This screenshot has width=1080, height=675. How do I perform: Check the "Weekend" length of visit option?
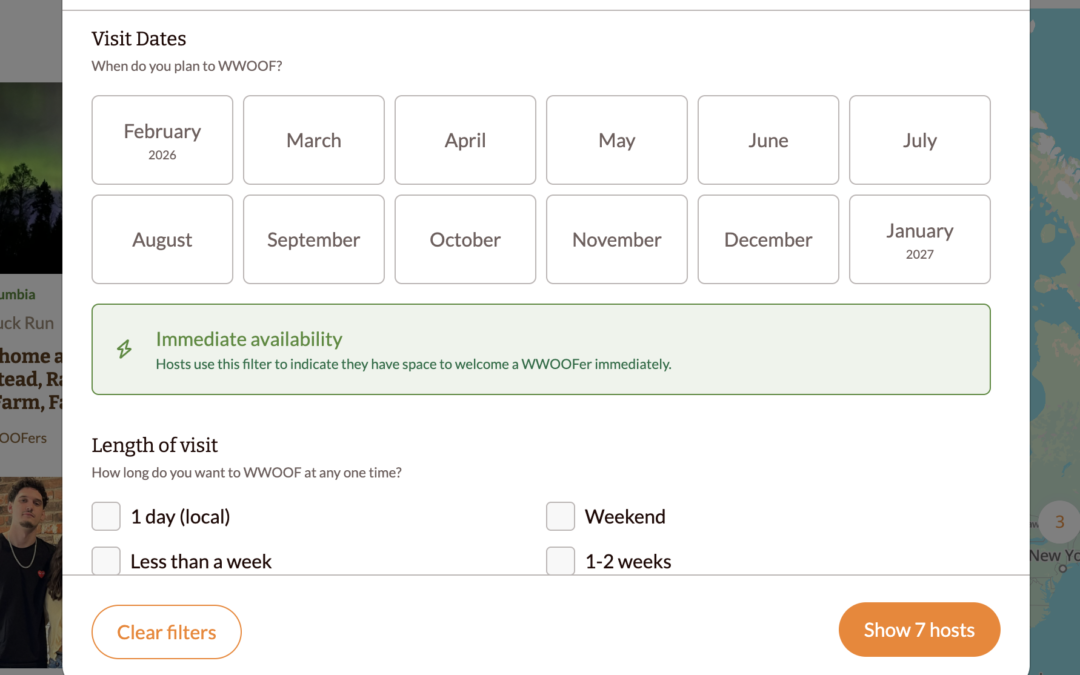(x=560, y=516)
